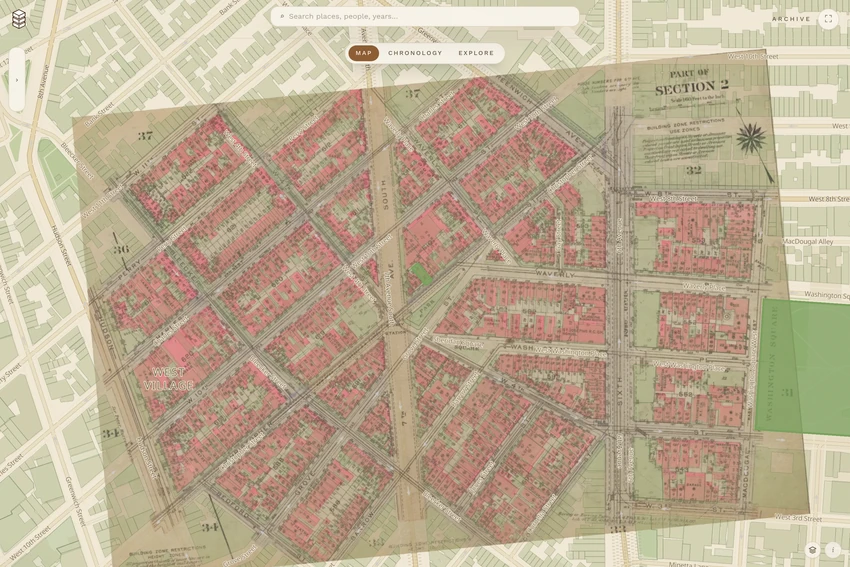Click the WEST VILLAGE map label
The width and height of the screenshot is (850, 567).
tap(169, 379)
